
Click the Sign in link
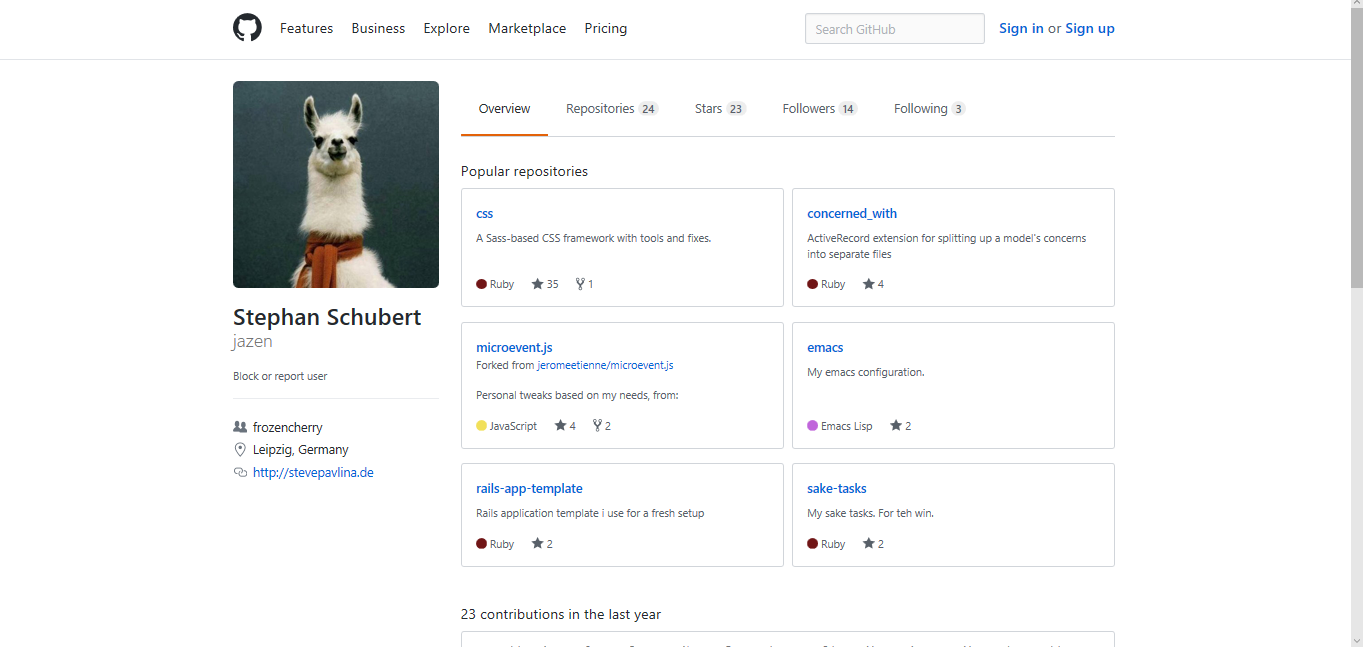point(1021,29)
